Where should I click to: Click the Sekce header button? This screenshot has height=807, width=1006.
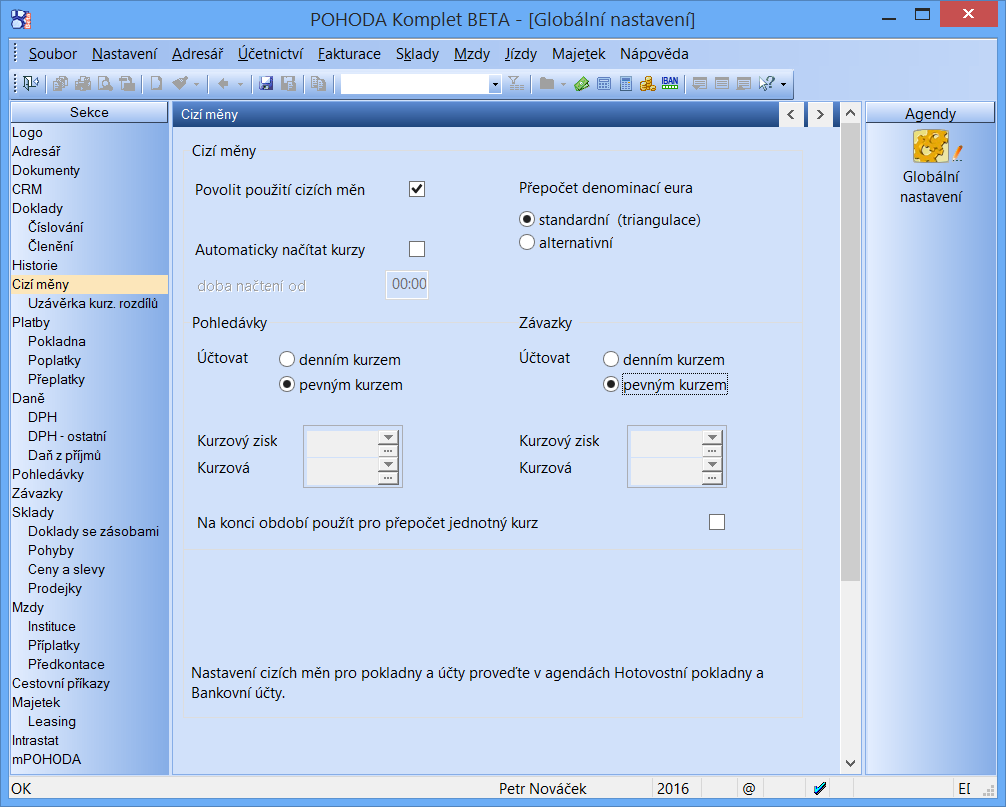(x=89, y=112)
